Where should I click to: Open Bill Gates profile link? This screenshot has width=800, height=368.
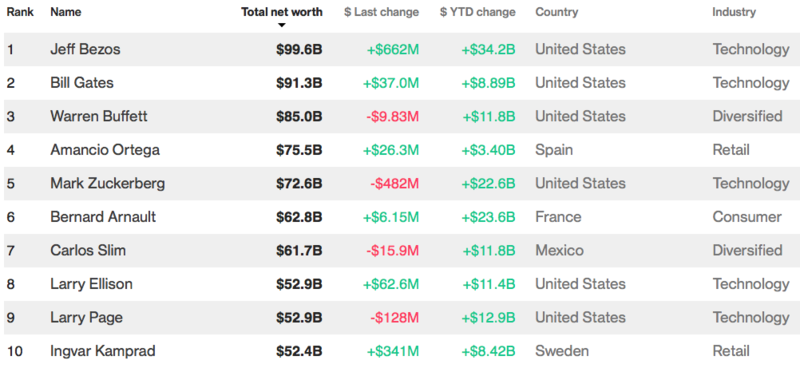[82, 83]
